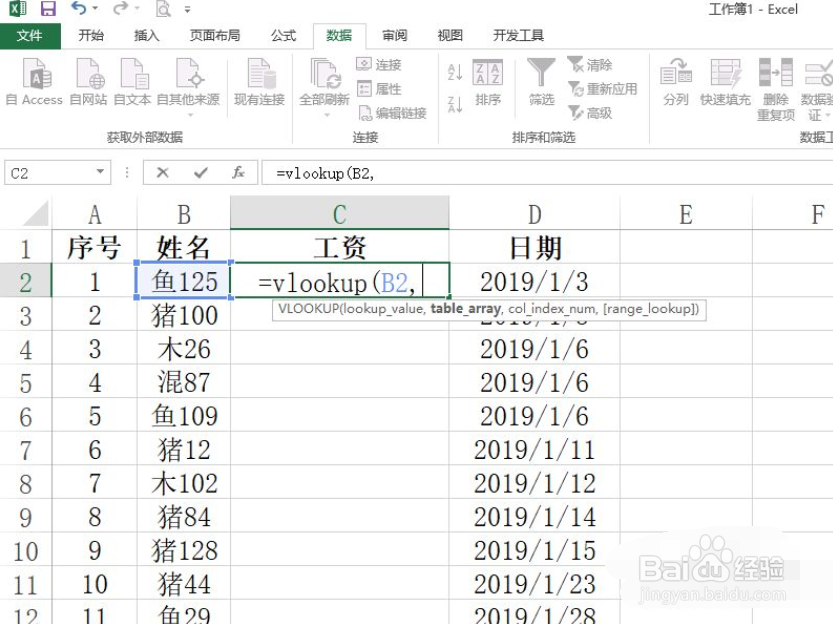Click the sort ascending A-Z icon
833x624 pixels.
click(x=455, y=72)
